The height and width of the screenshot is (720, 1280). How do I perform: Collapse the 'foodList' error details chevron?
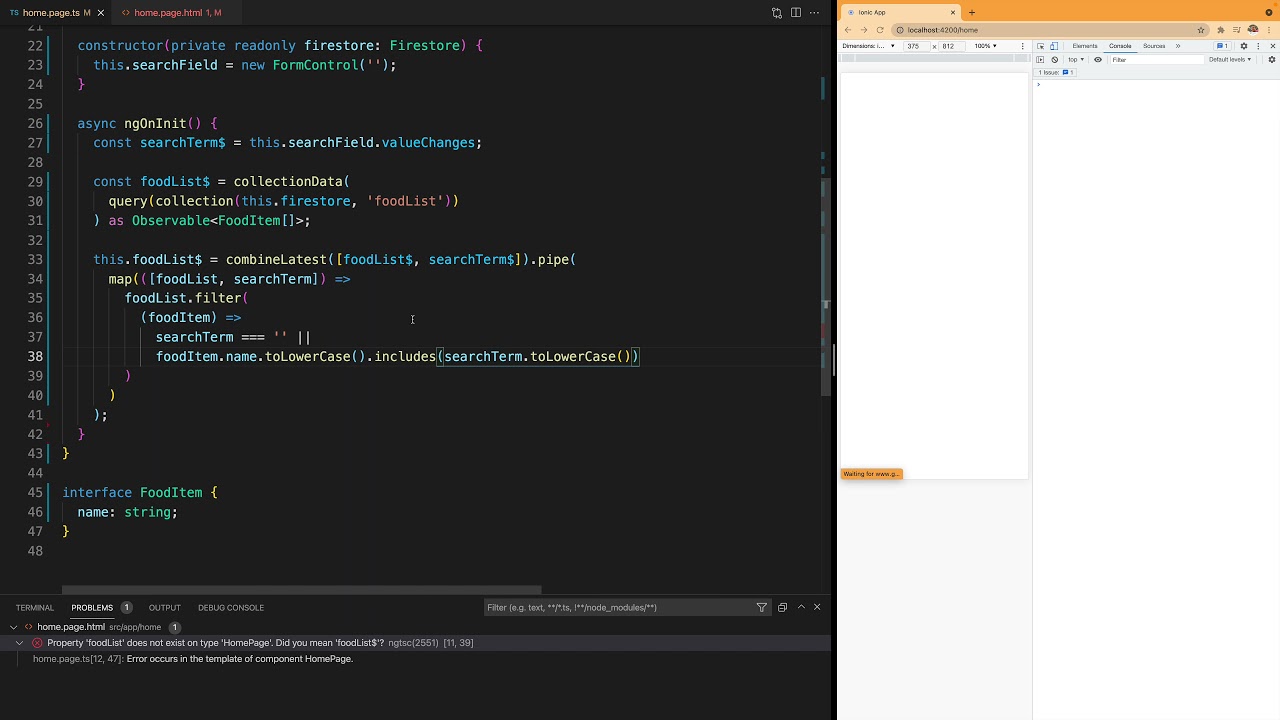[x=19, y=643]
